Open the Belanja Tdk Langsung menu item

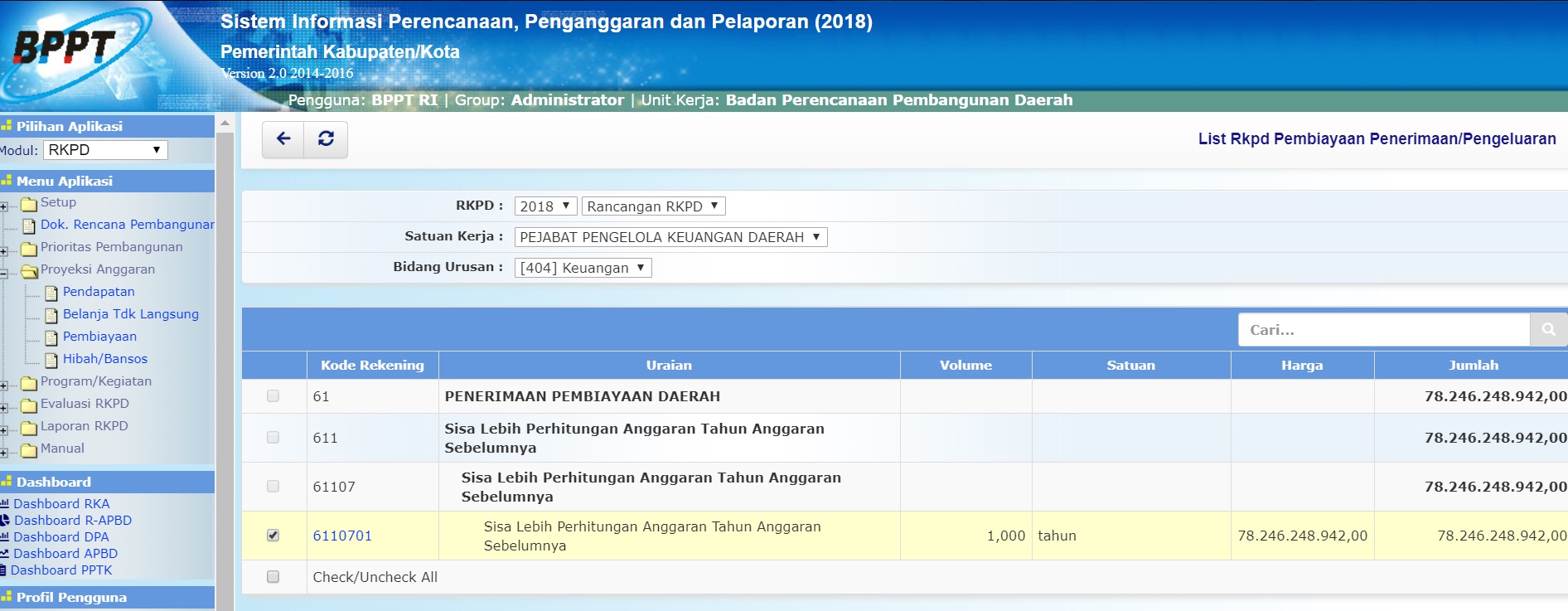131,314
